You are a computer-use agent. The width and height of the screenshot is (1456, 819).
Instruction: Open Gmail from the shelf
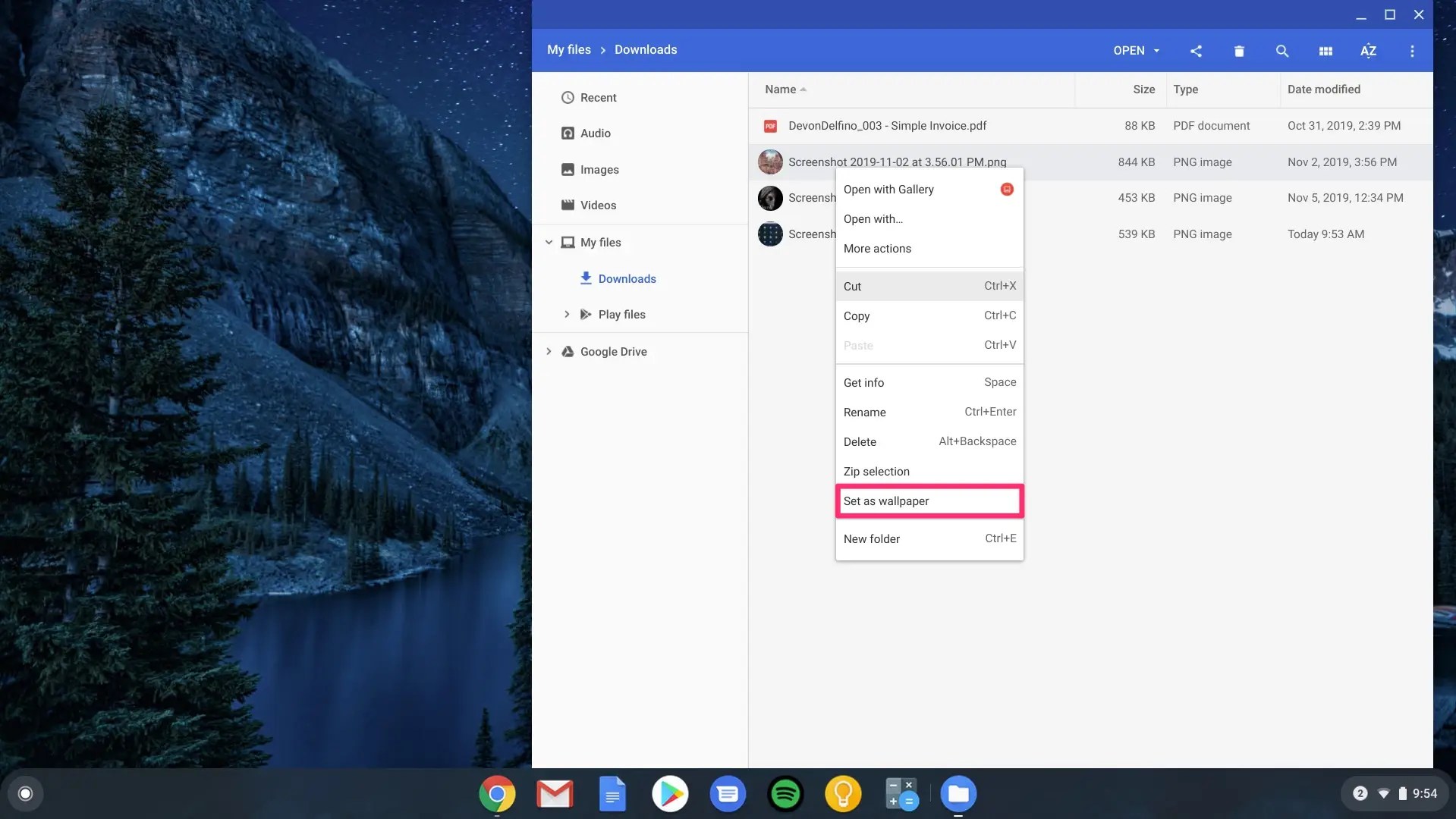pos(555,794)
